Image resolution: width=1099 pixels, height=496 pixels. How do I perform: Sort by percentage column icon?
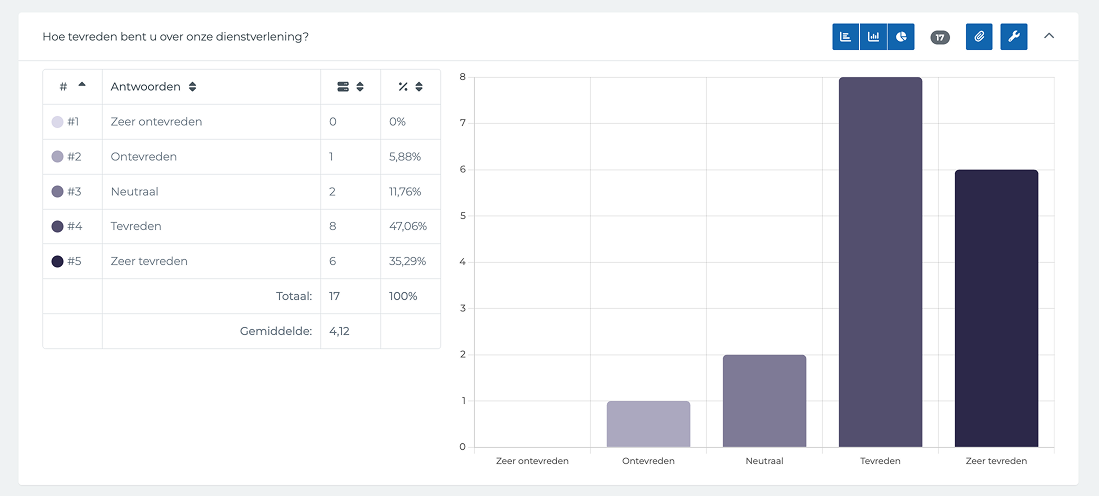tap(410, 87)
